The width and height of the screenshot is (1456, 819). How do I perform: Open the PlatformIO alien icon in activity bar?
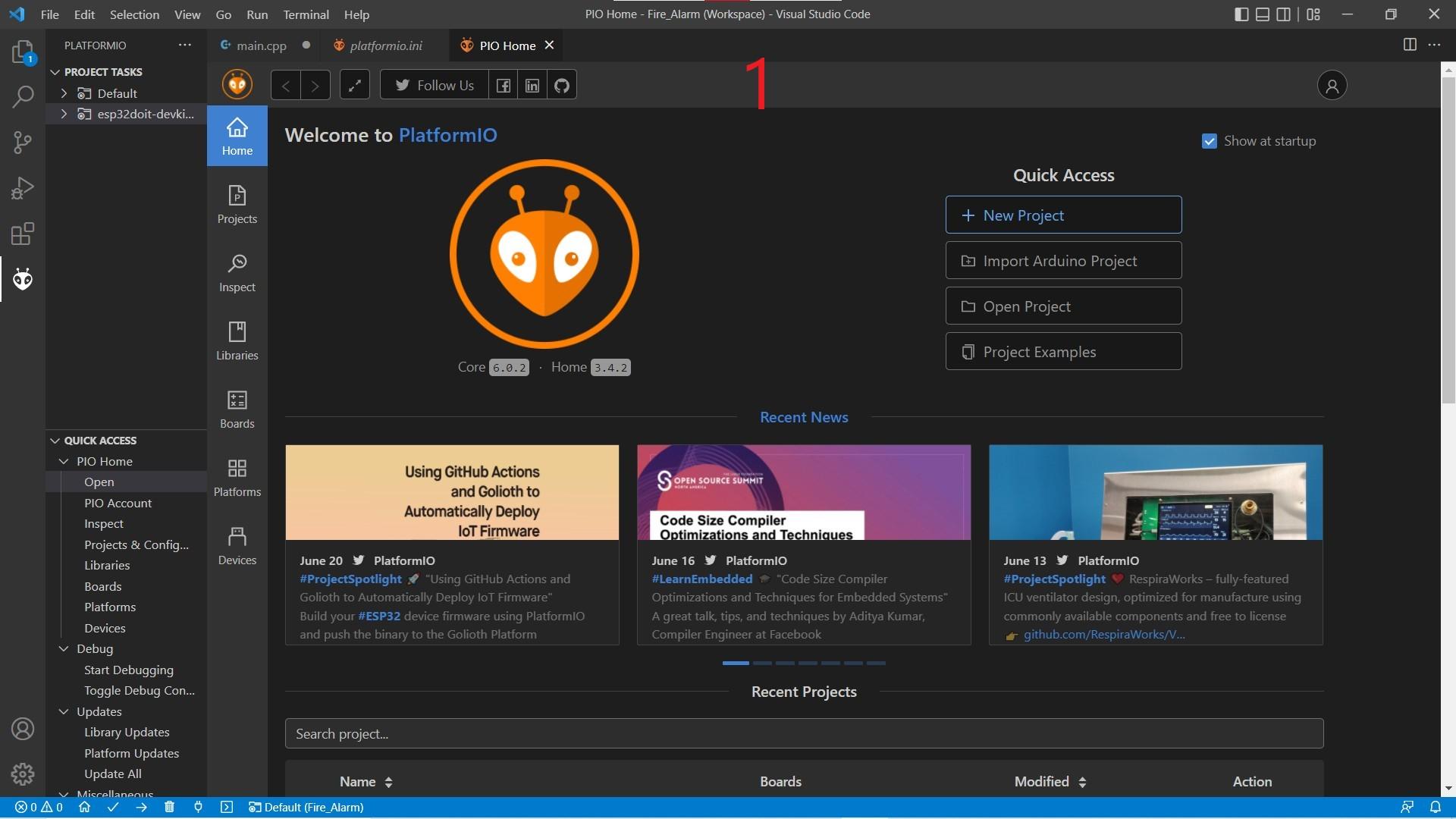(x=23, y=280)
